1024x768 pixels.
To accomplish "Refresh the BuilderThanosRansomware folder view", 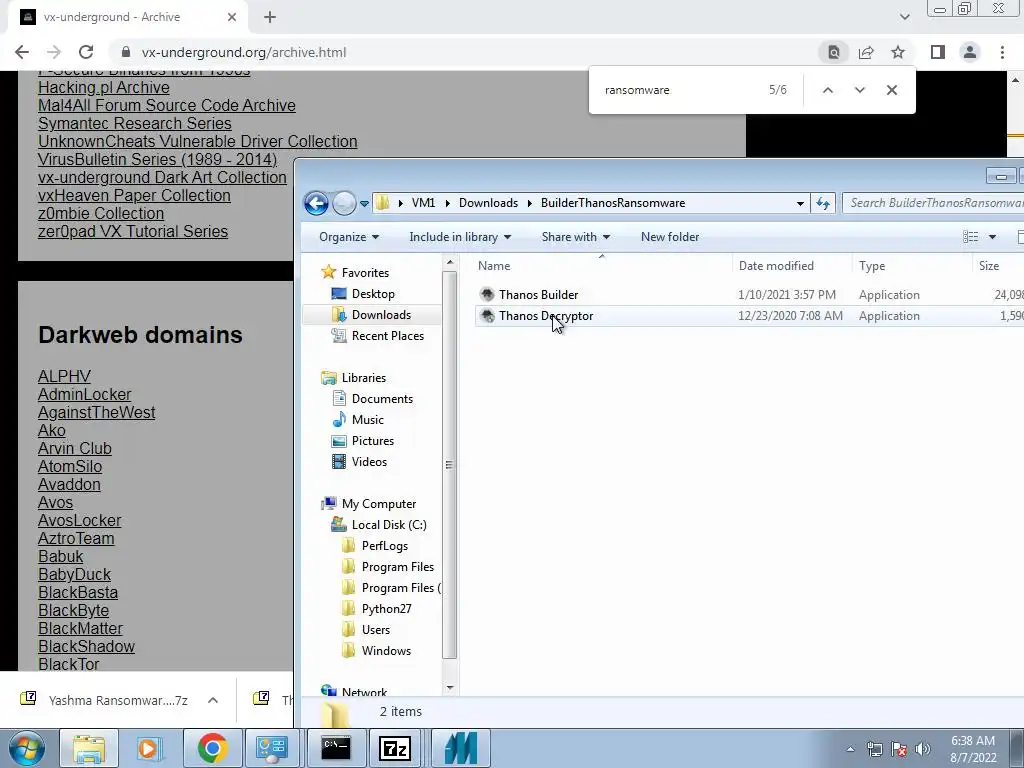I will point(823,203).
